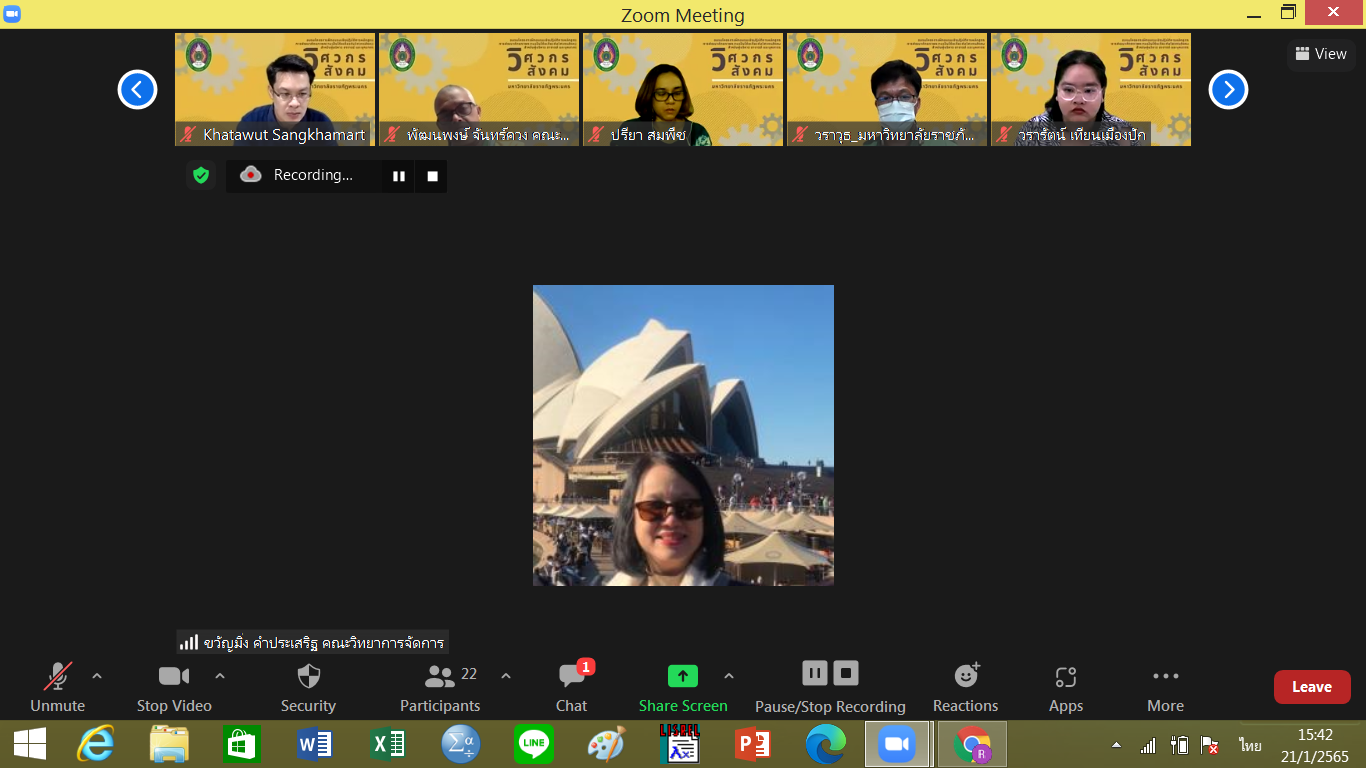Select วราวุธ participant video thumbnail

tap(887, 90)
